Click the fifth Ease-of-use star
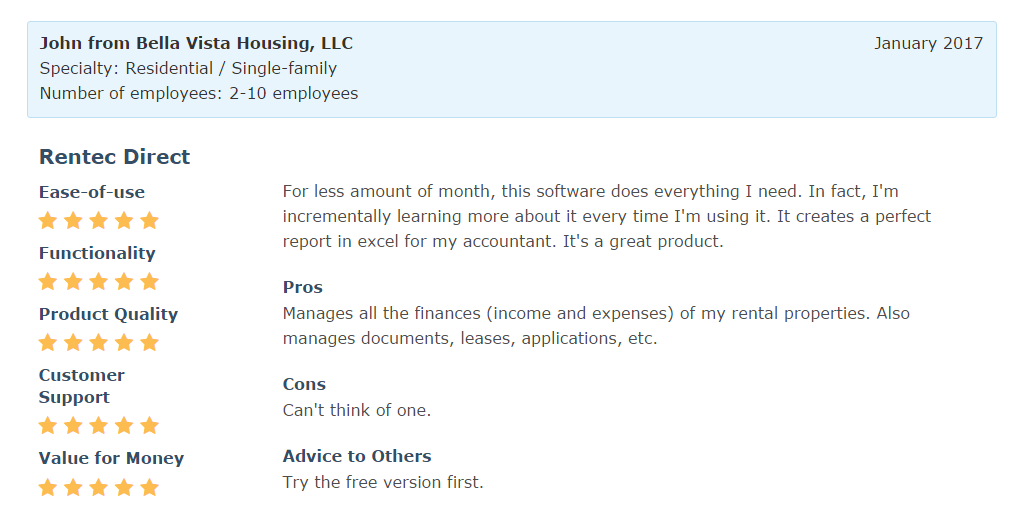Viewport: 1020px width, 518px height. (x=149, y=220)
